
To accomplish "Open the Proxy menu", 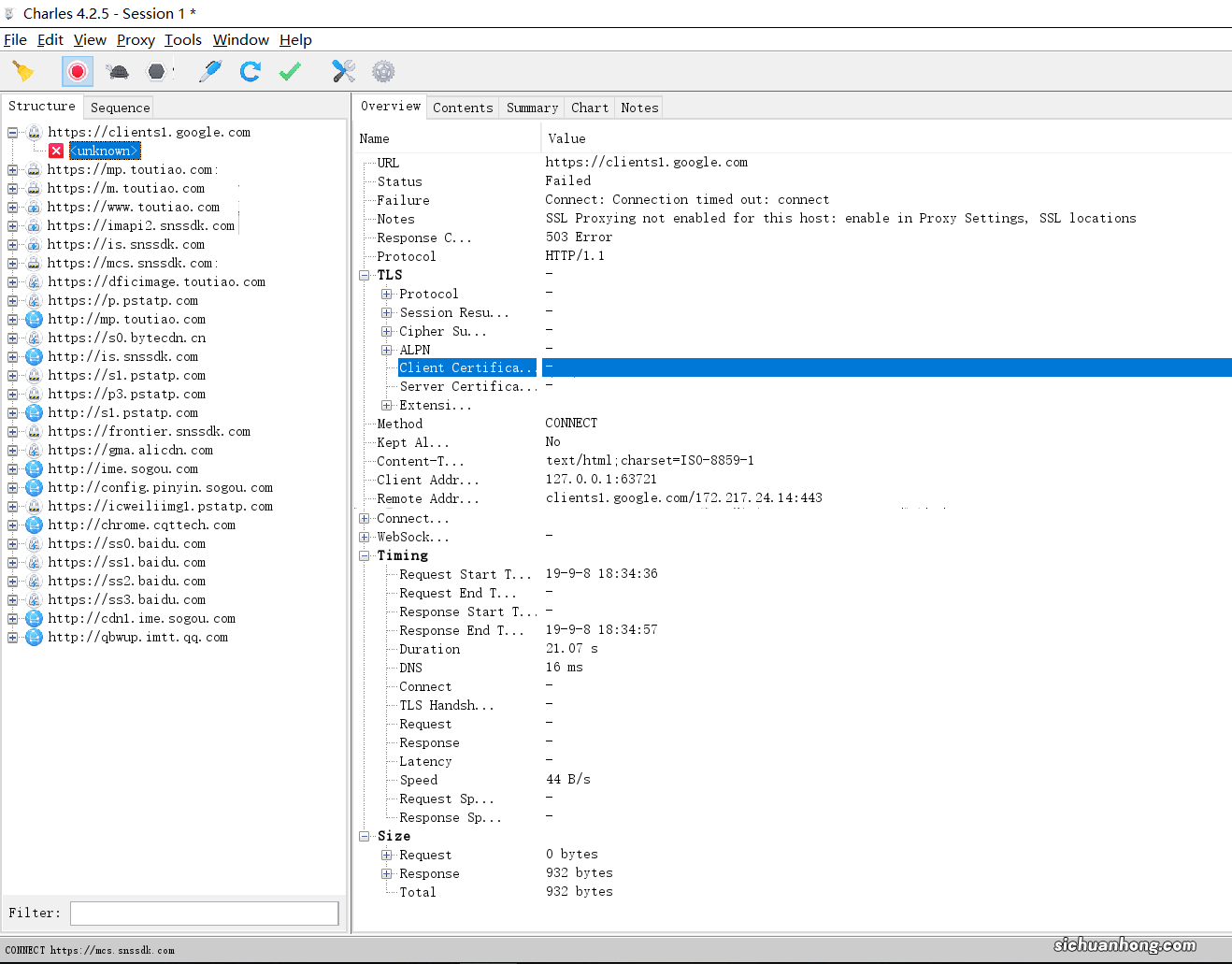I will tap(136, 39).
